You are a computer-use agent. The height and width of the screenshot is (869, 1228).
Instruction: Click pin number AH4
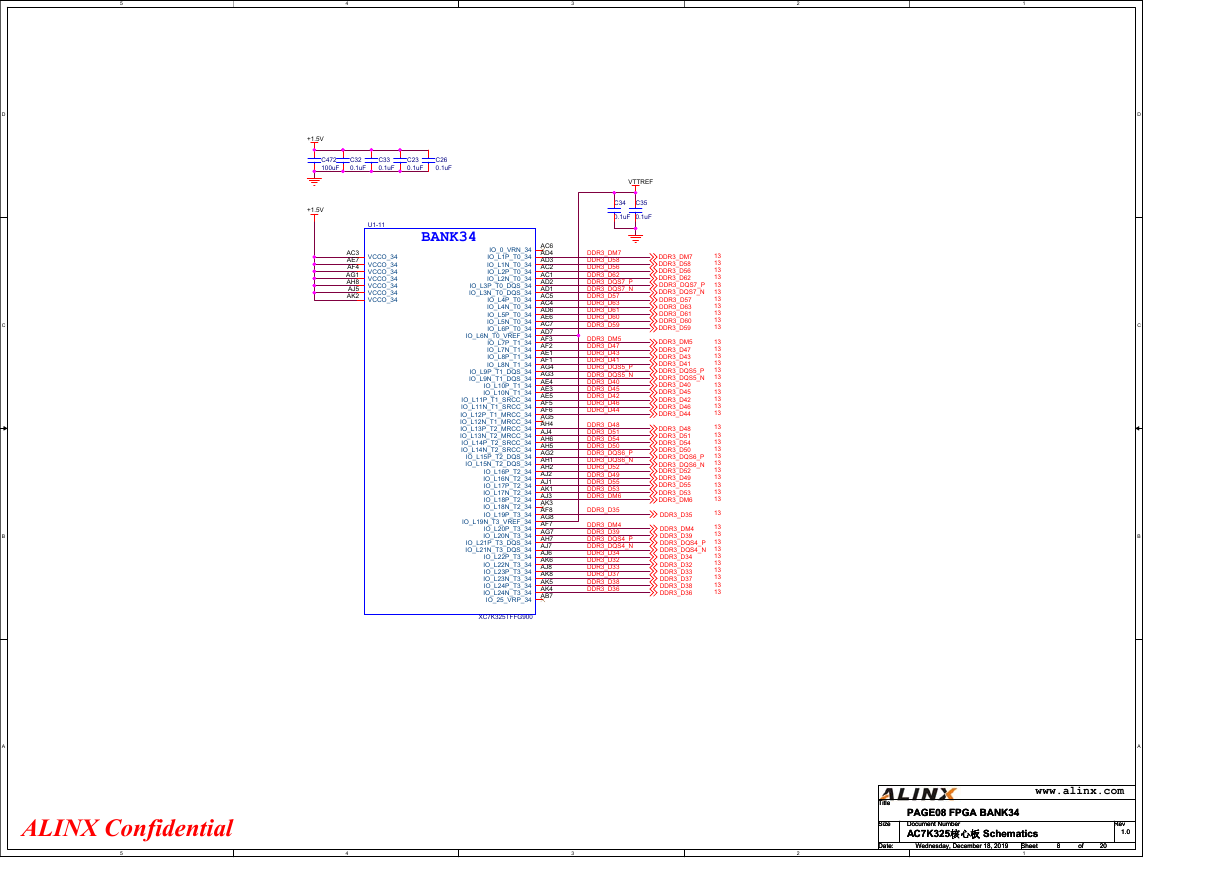[546, 424]
